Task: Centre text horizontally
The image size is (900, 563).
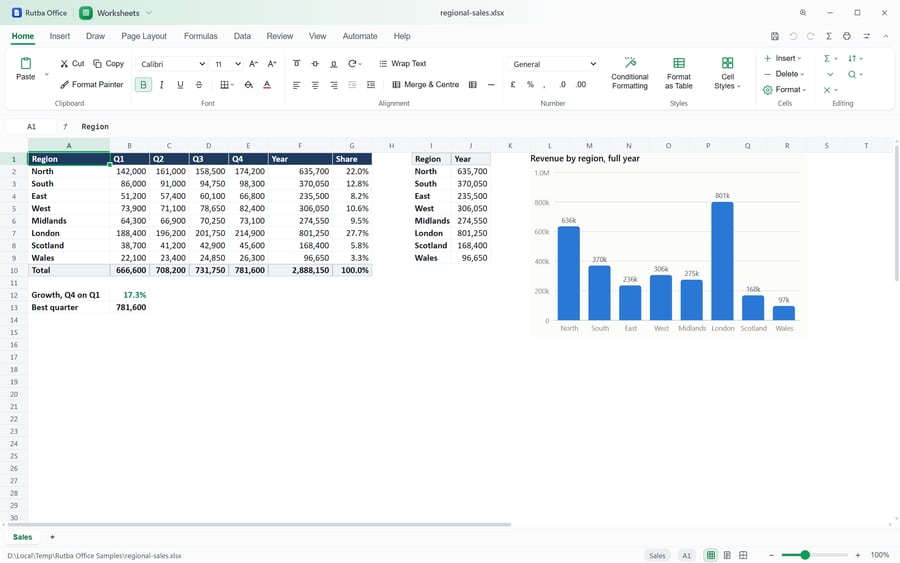Action: (315, 85)
